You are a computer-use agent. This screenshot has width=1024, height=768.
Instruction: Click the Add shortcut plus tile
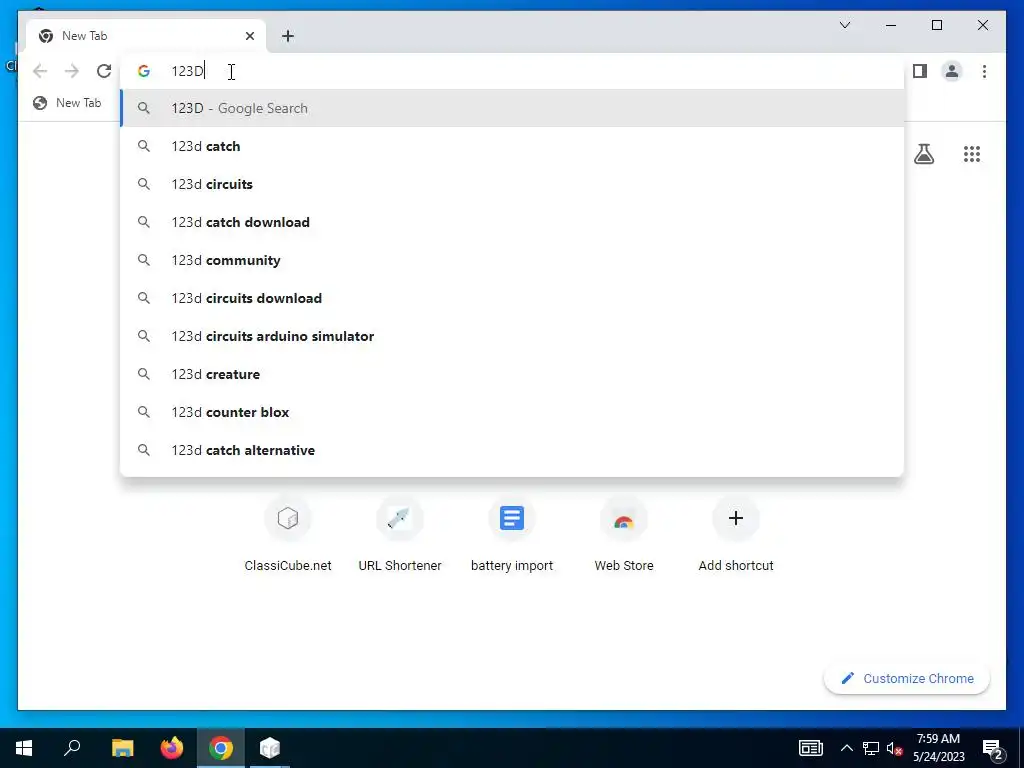tap(736, 534)
